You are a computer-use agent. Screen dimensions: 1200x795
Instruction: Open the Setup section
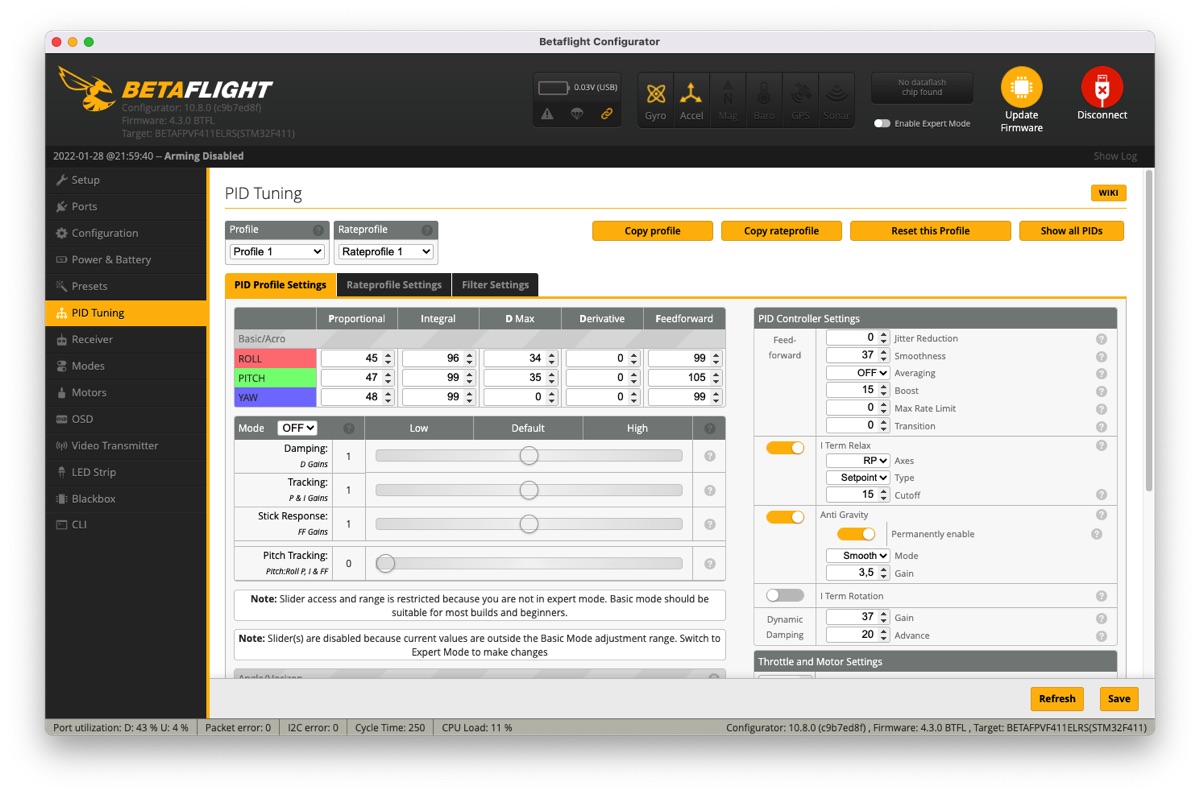(x=126, y=180)
